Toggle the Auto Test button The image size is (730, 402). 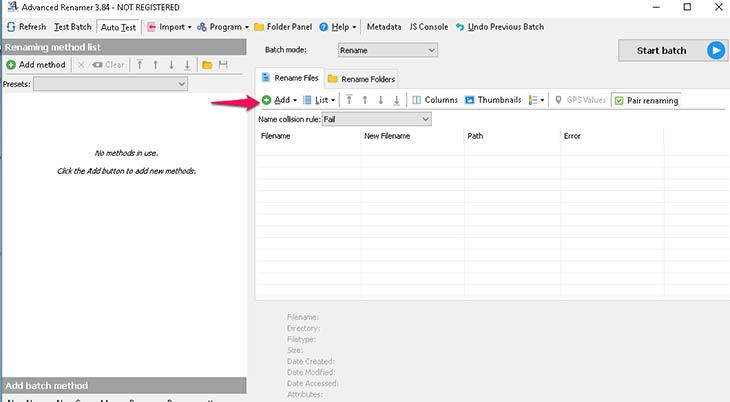(x=118, y=27)
